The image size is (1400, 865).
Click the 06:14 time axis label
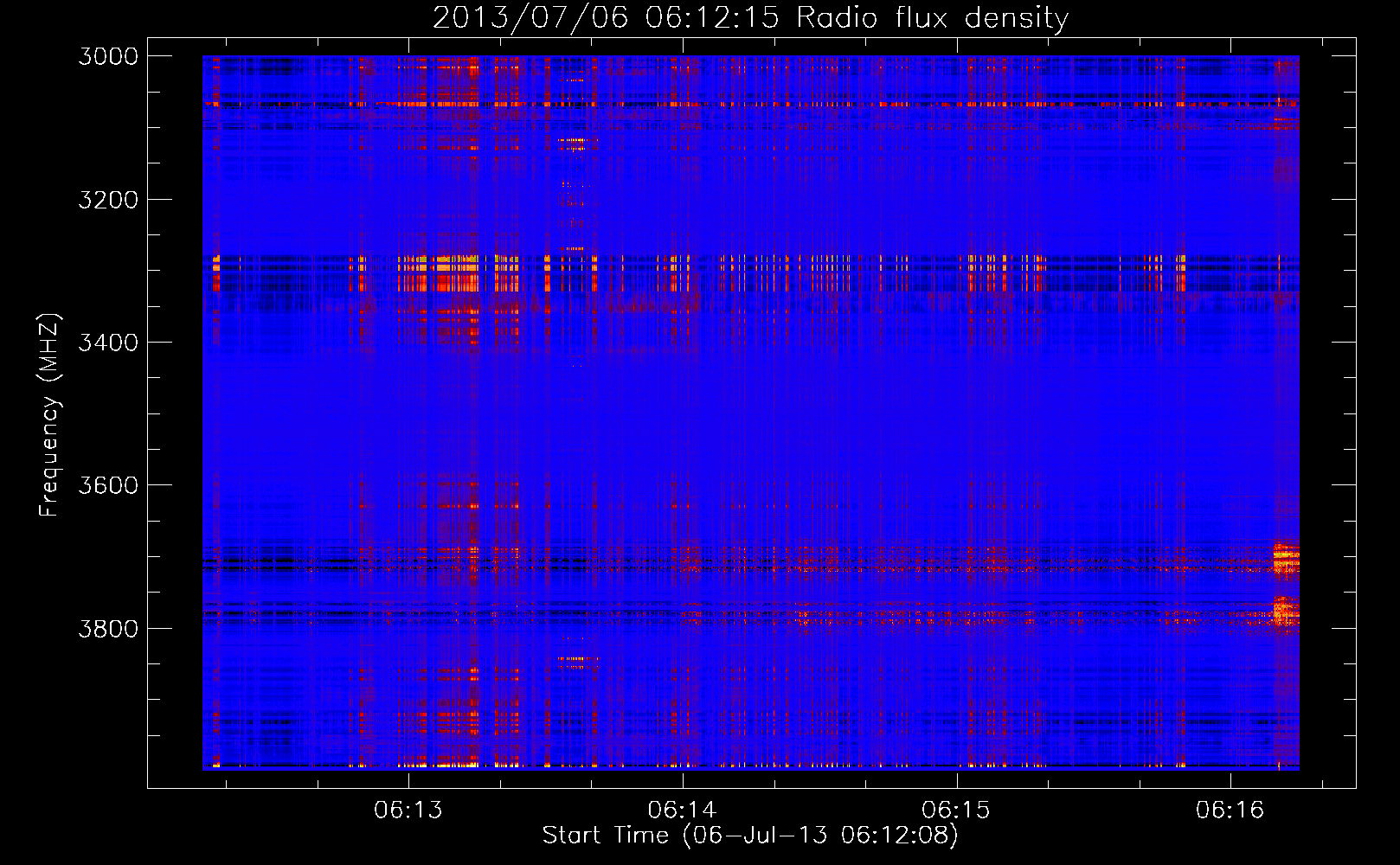pyautogui.click(x=683, y=810)
